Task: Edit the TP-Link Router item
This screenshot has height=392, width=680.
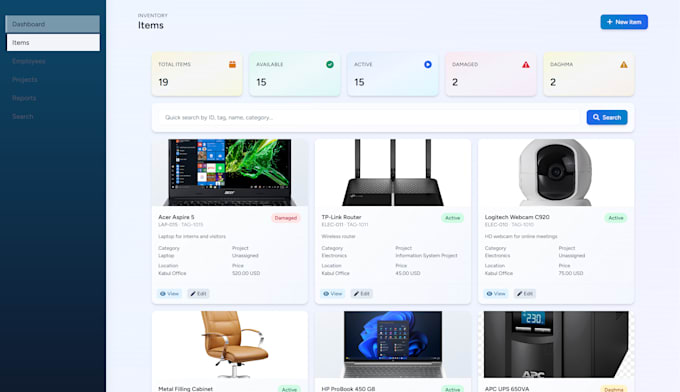Action: point(361,294)
